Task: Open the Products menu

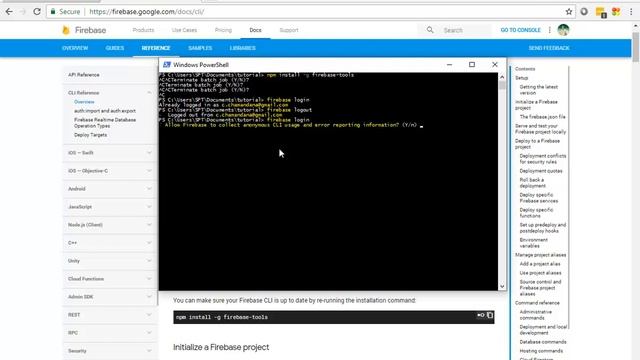Action: [x=143, y=30]
